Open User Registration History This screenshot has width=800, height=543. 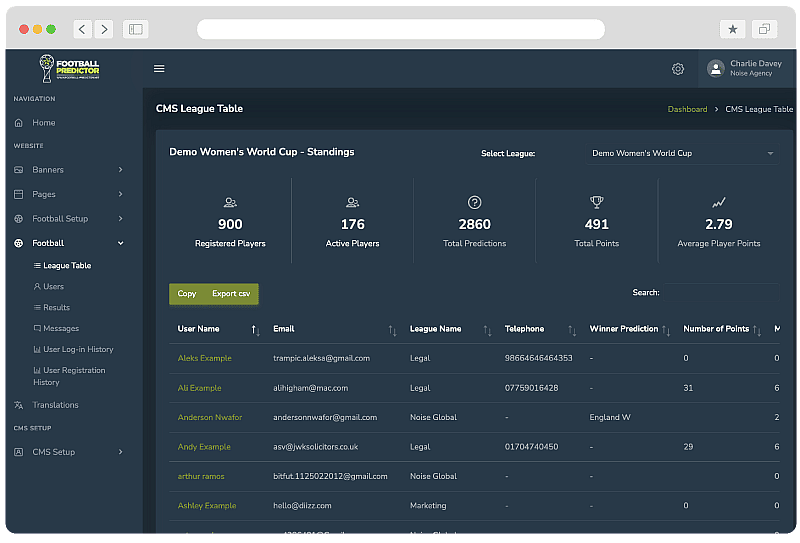click(x=69, y=376)
